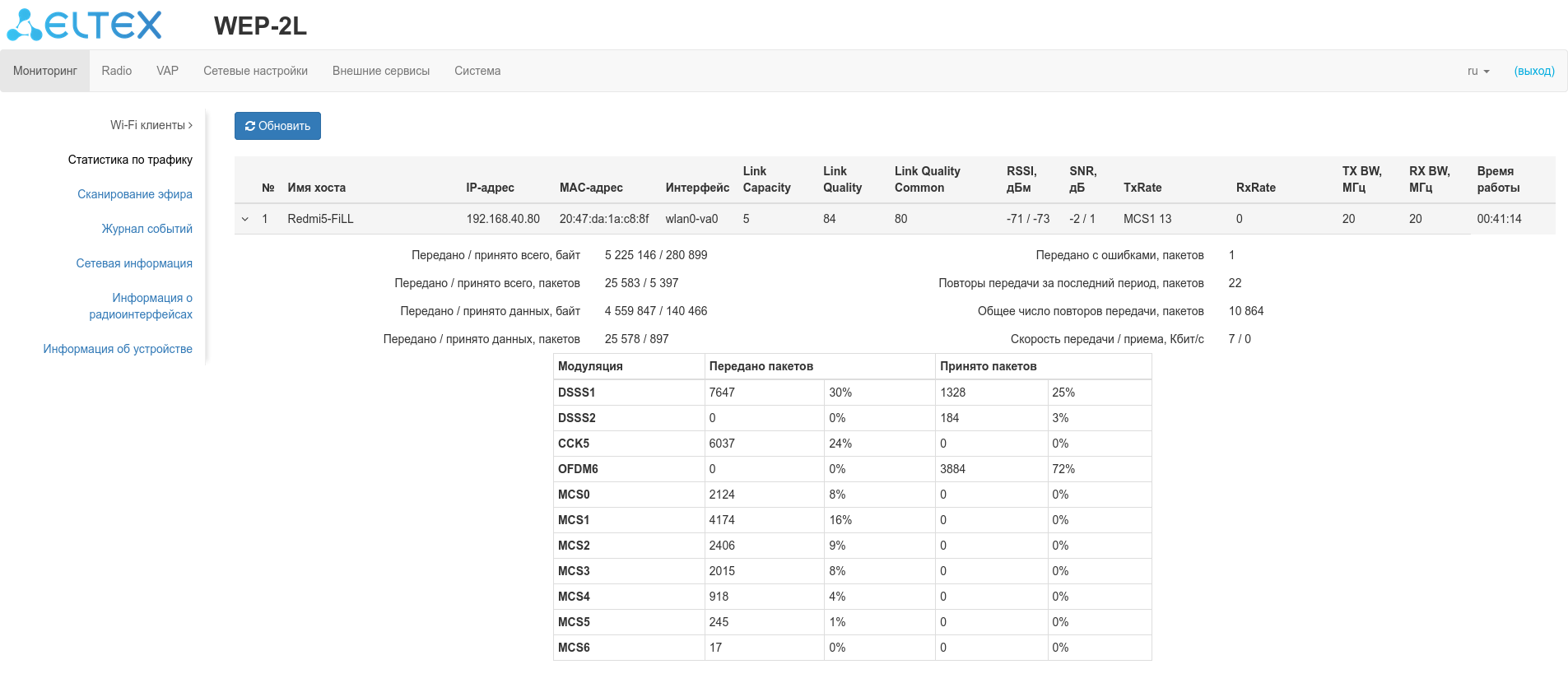Viewport: 1568px width, 683px height.
Task: Go to Сканирование эфира page
Action: (x=135, y=194)
